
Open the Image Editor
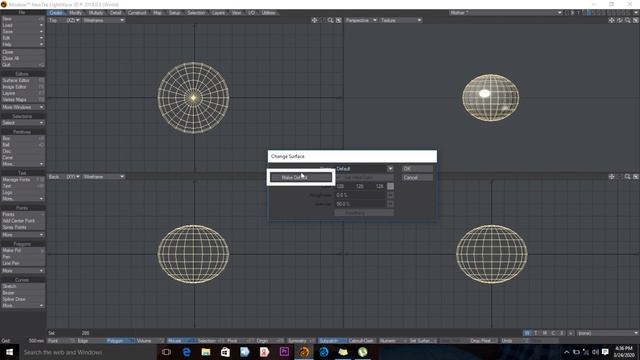[x=23, y=87]
